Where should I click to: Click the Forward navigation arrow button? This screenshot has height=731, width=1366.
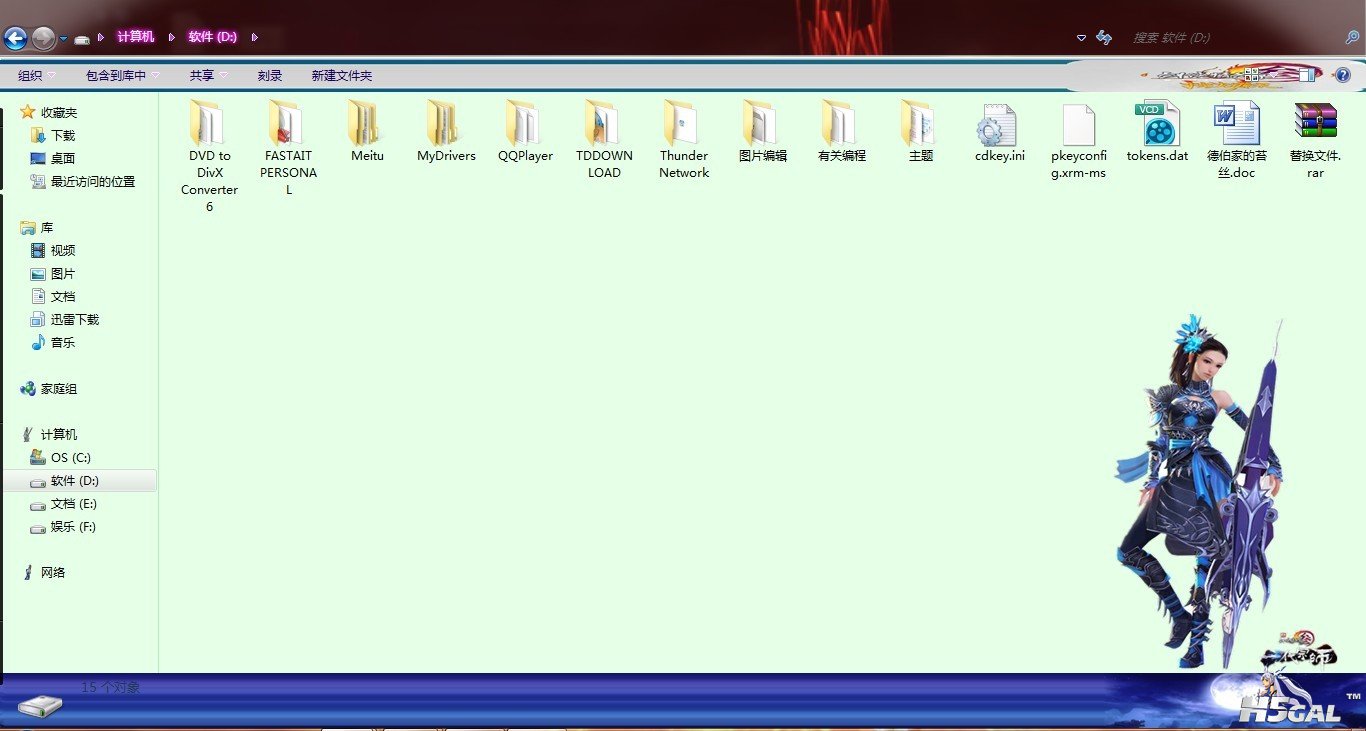pos(43,38)
